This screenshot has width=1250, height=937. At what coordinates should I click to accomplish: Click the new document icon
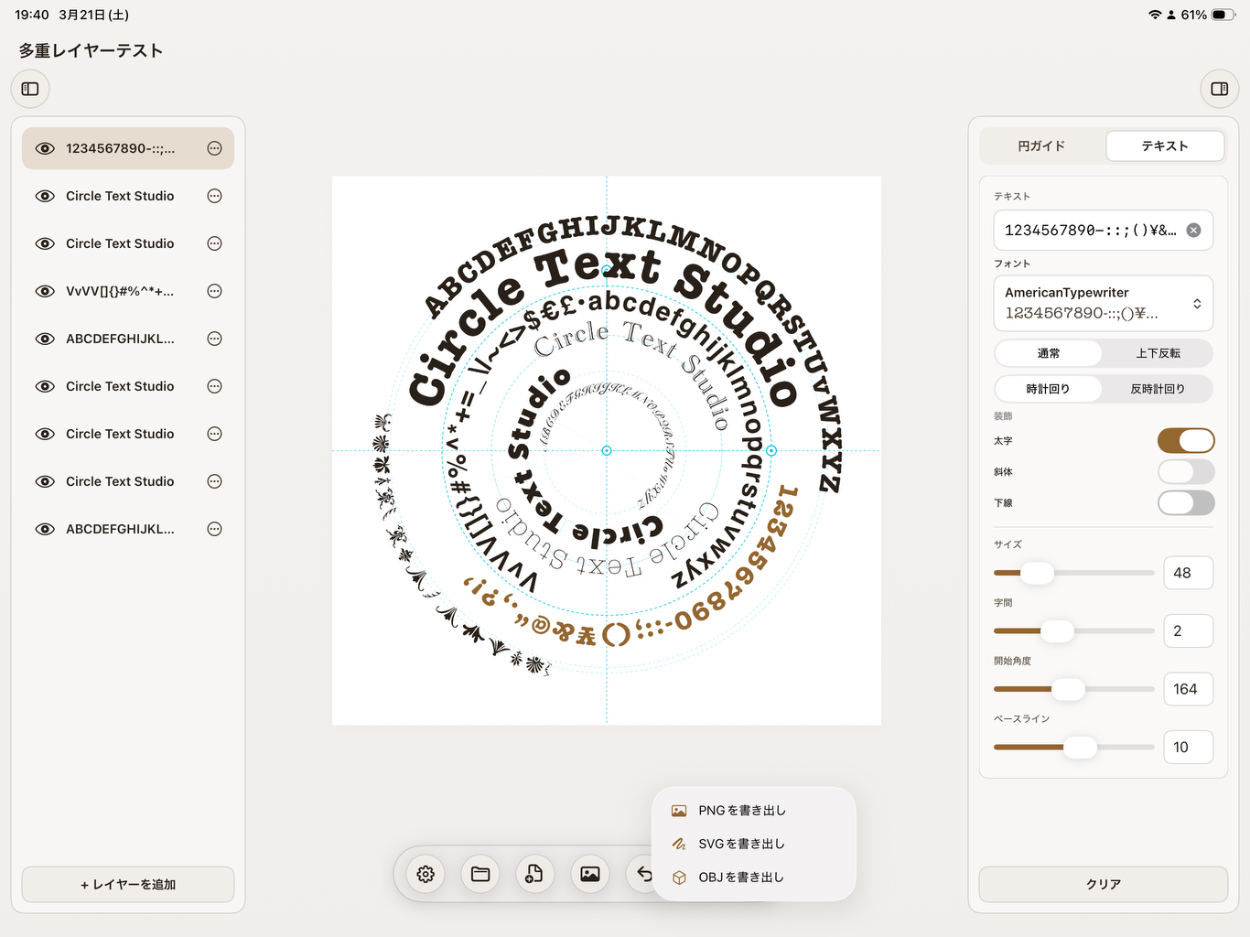(535, 874)
